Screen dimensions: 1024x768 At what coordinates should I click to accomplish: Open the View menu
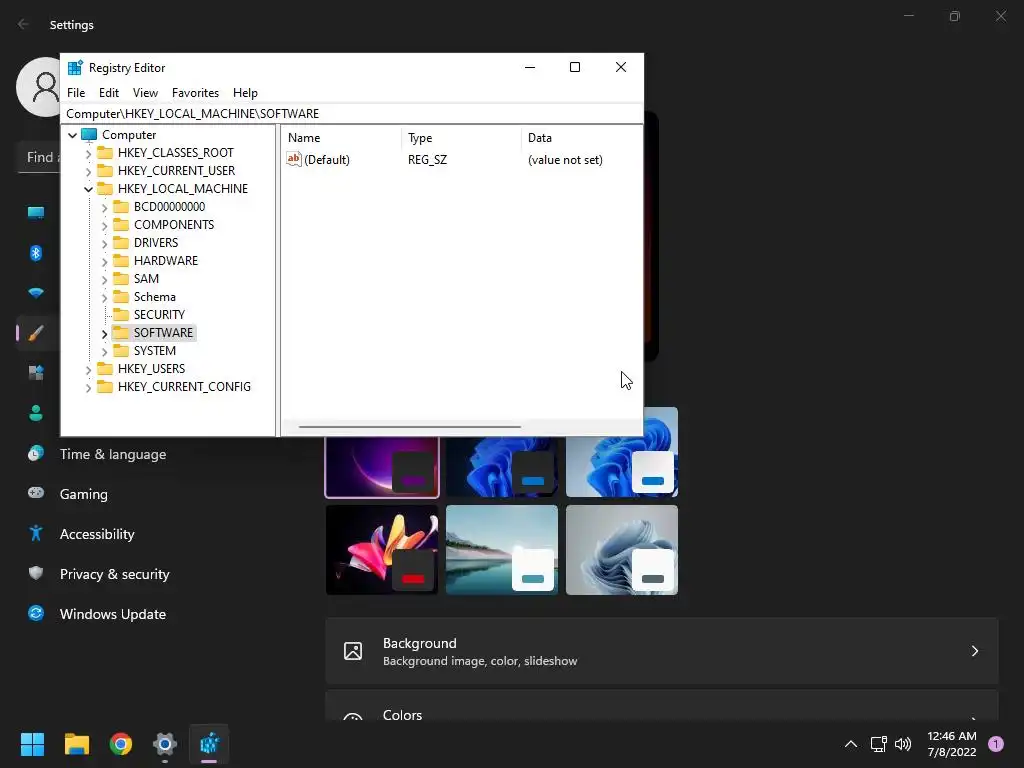145,93
